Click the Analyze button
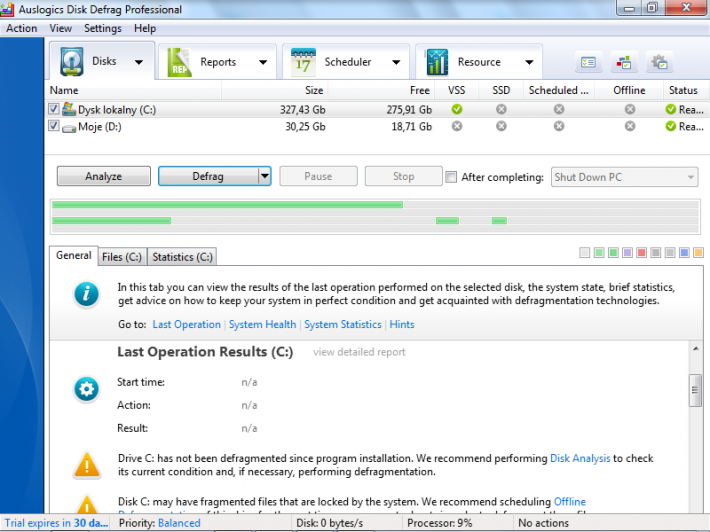 tap(104, 176)
